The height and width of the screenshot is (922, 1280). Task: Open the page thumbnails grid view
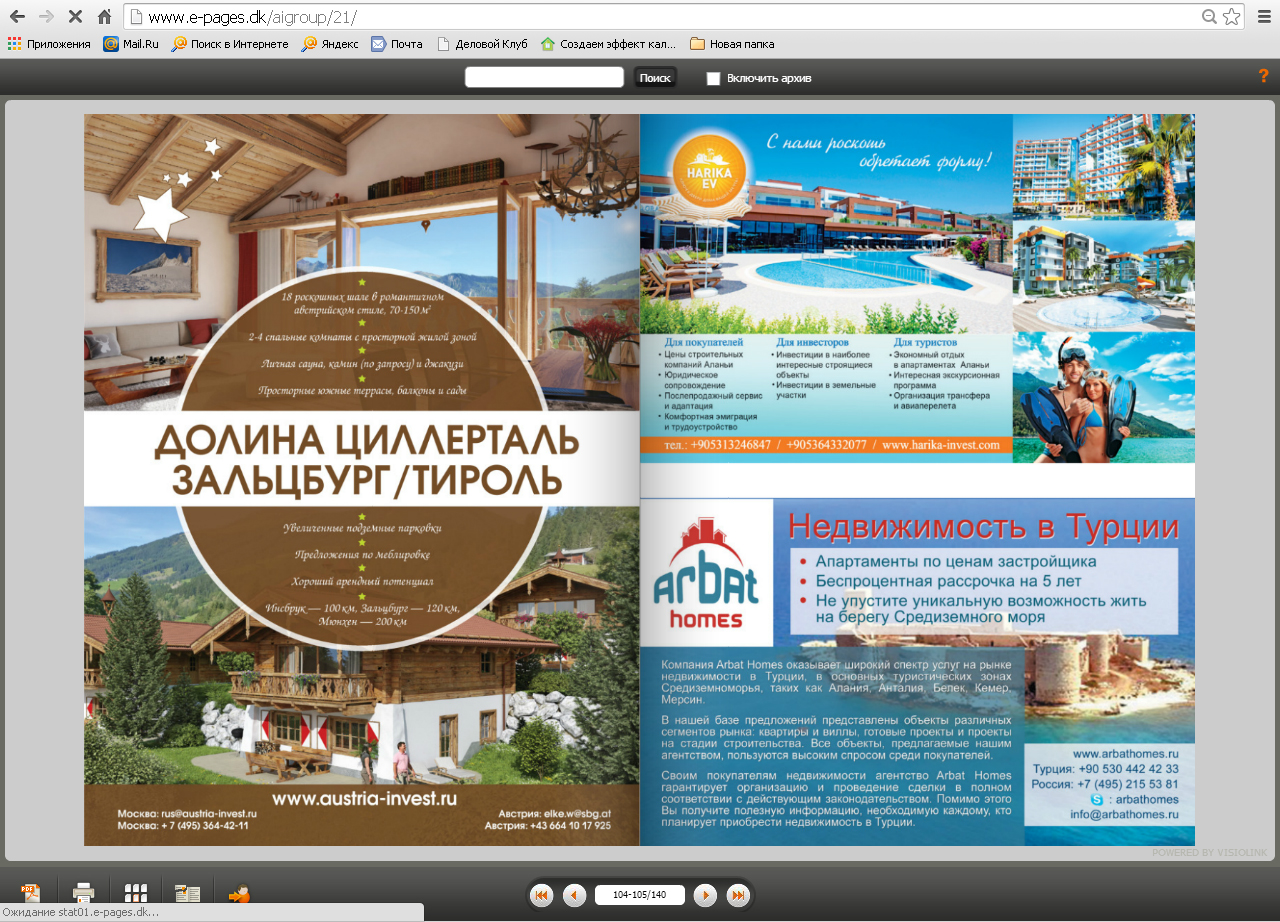pos(136,893)
